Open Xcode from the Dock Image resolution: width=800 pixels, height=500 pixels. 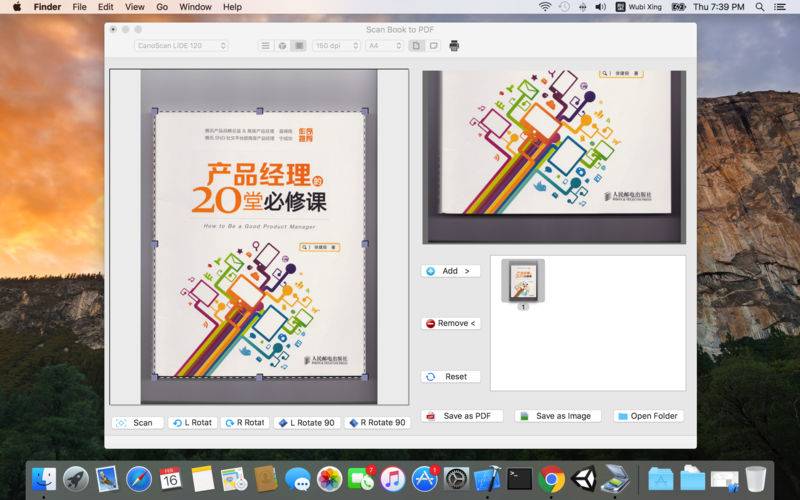(x=488, y=479)
